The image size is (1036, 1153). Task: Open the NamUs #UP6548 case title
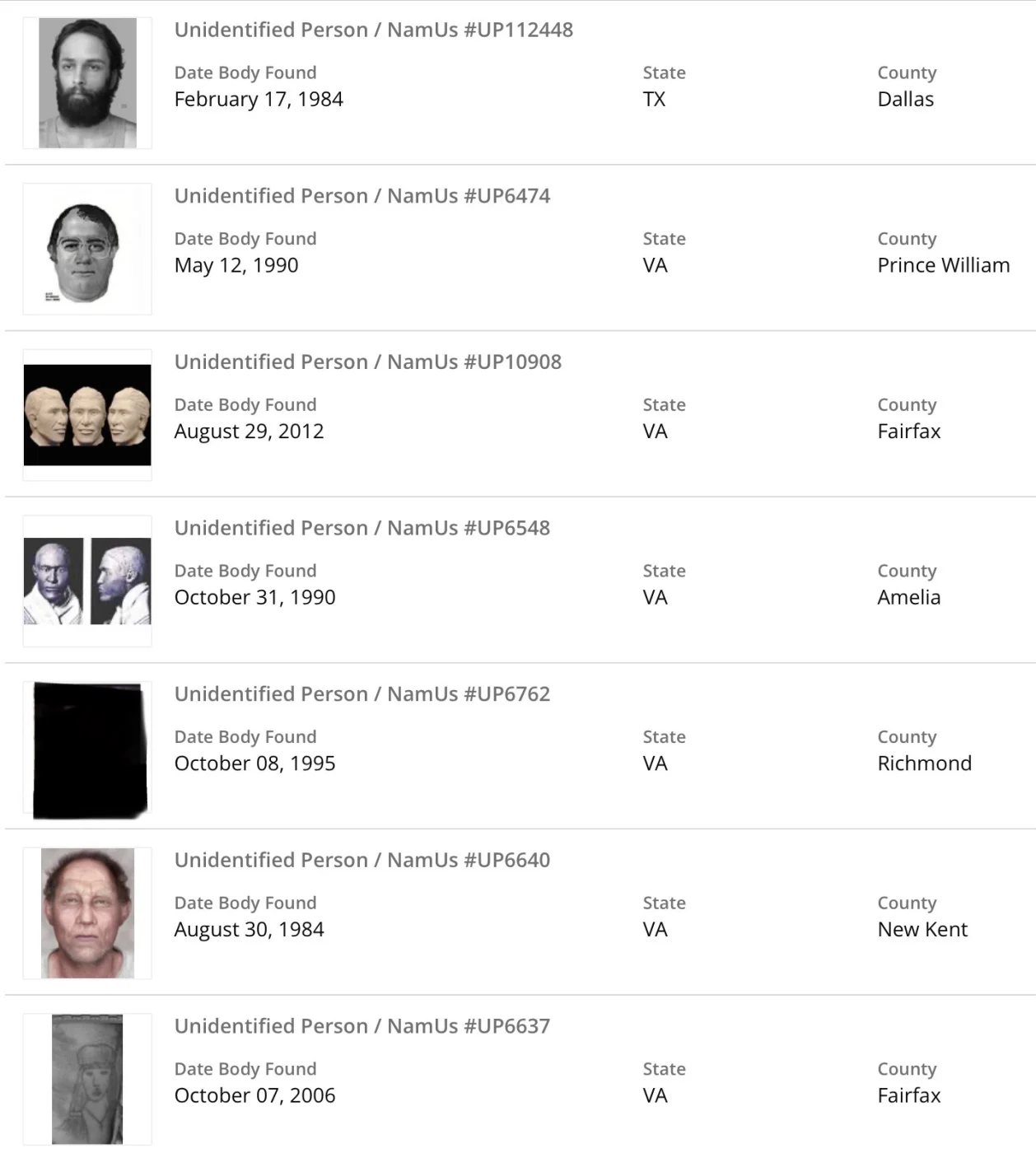[x=362, y=528]
